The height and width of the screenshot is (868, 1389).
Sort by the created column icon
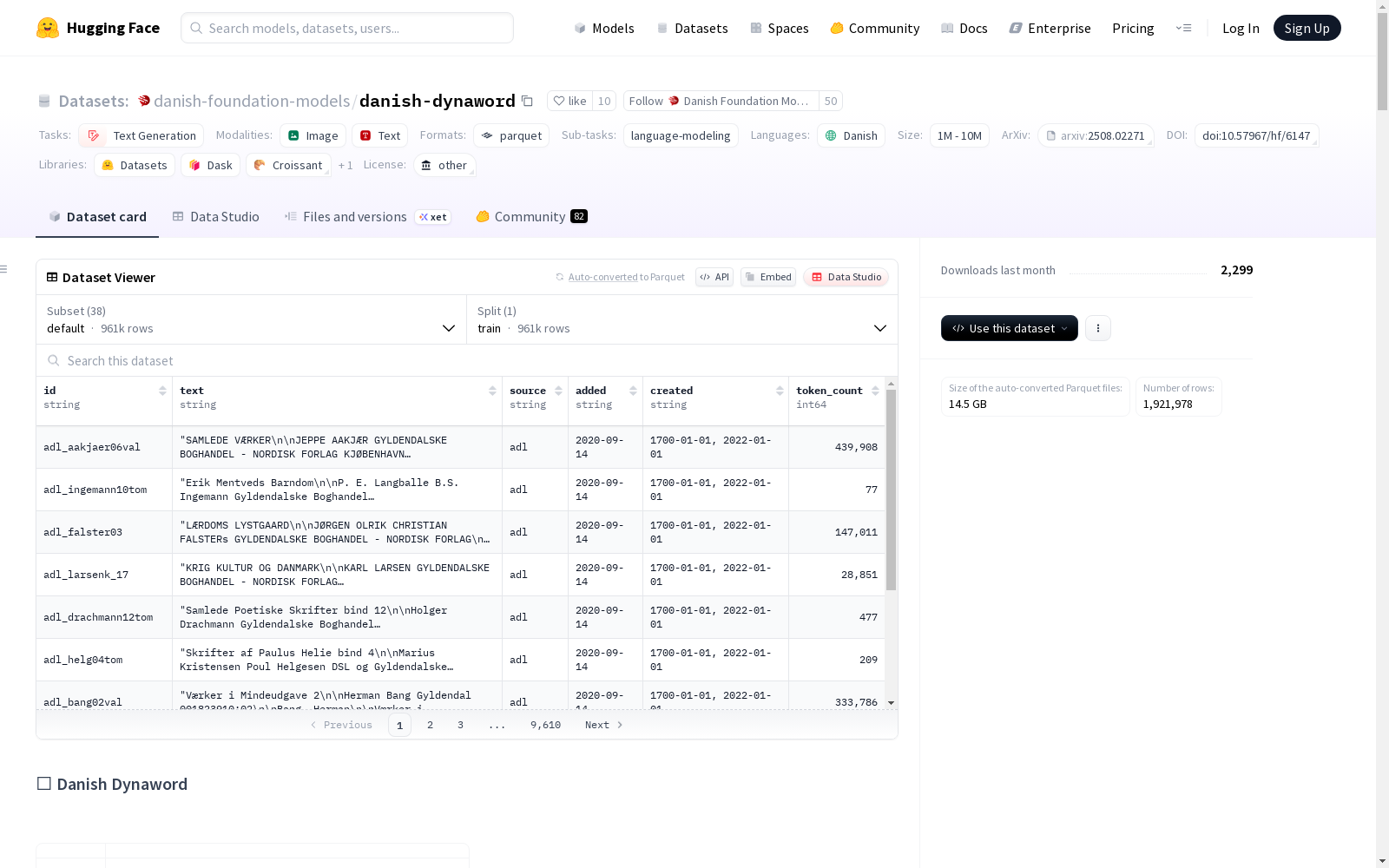[x=780, y=391]
